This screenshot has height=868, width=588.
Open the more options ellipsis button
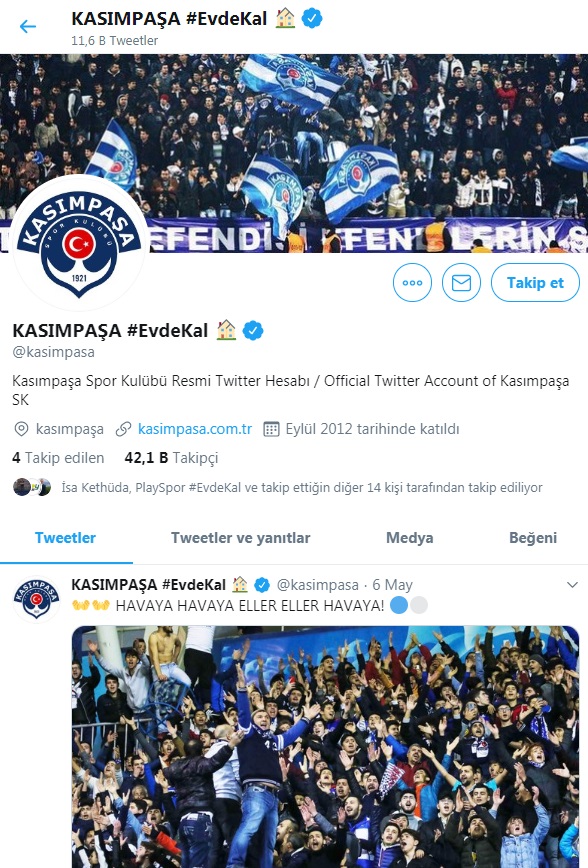coord(412,282)
